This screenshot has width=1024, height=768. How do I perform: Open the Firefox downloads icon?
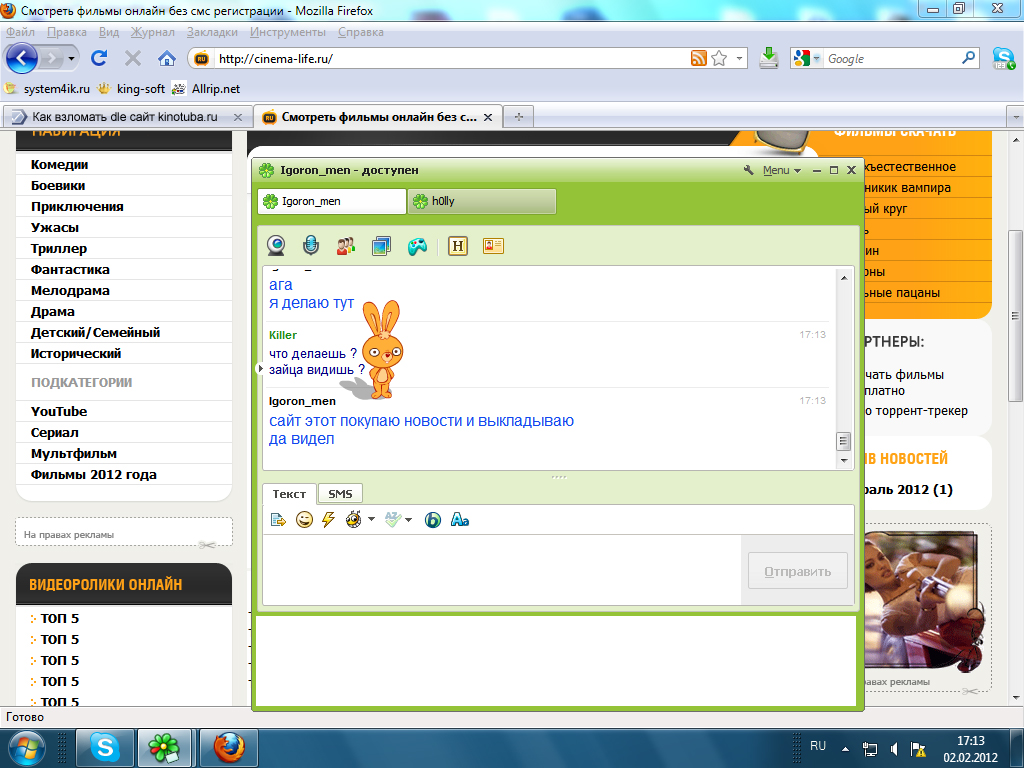(x=769, y=58)
